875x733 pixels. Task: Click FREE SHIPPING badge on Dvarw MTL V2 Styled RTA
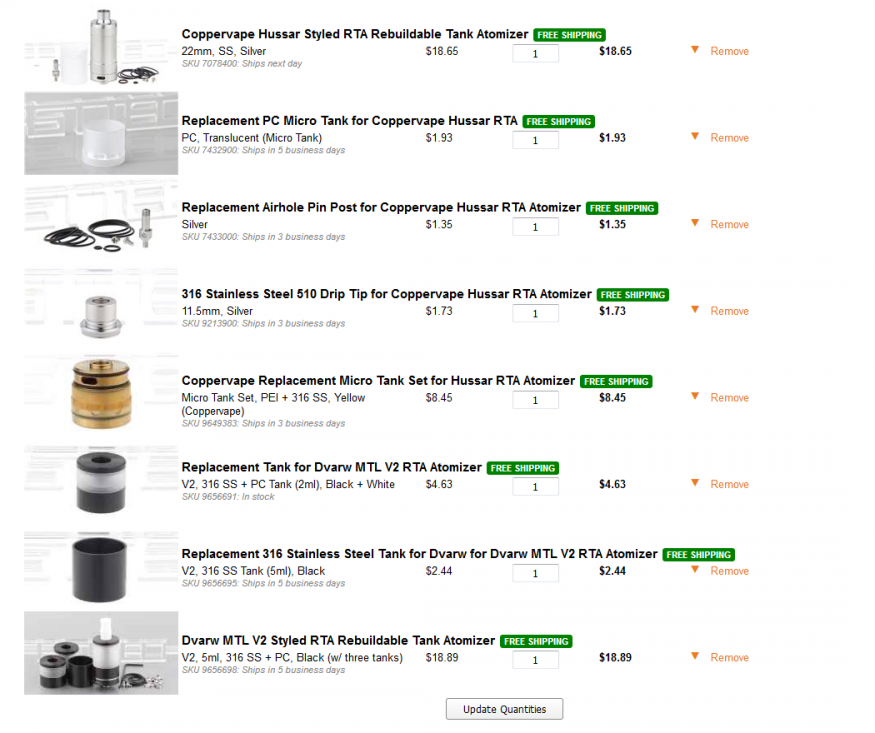pos(536,642)
